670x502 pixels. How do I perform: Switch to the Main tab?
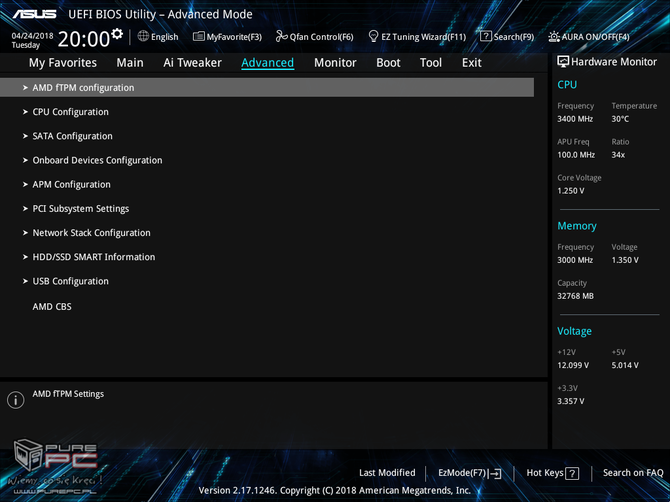[x=130, y=63]
